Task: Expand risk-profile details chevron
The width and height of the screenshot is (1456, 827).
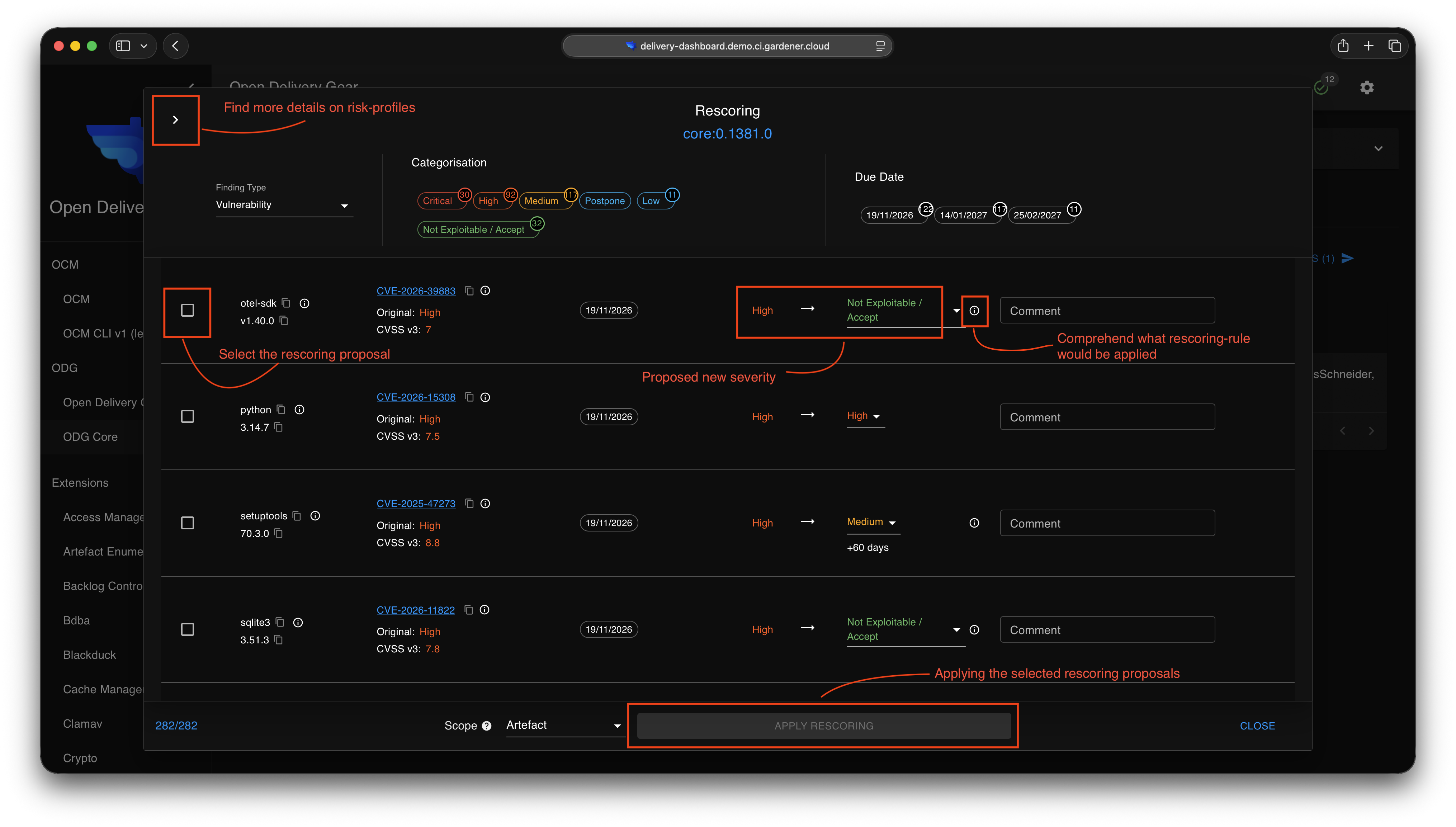Action: coord(175,120)
